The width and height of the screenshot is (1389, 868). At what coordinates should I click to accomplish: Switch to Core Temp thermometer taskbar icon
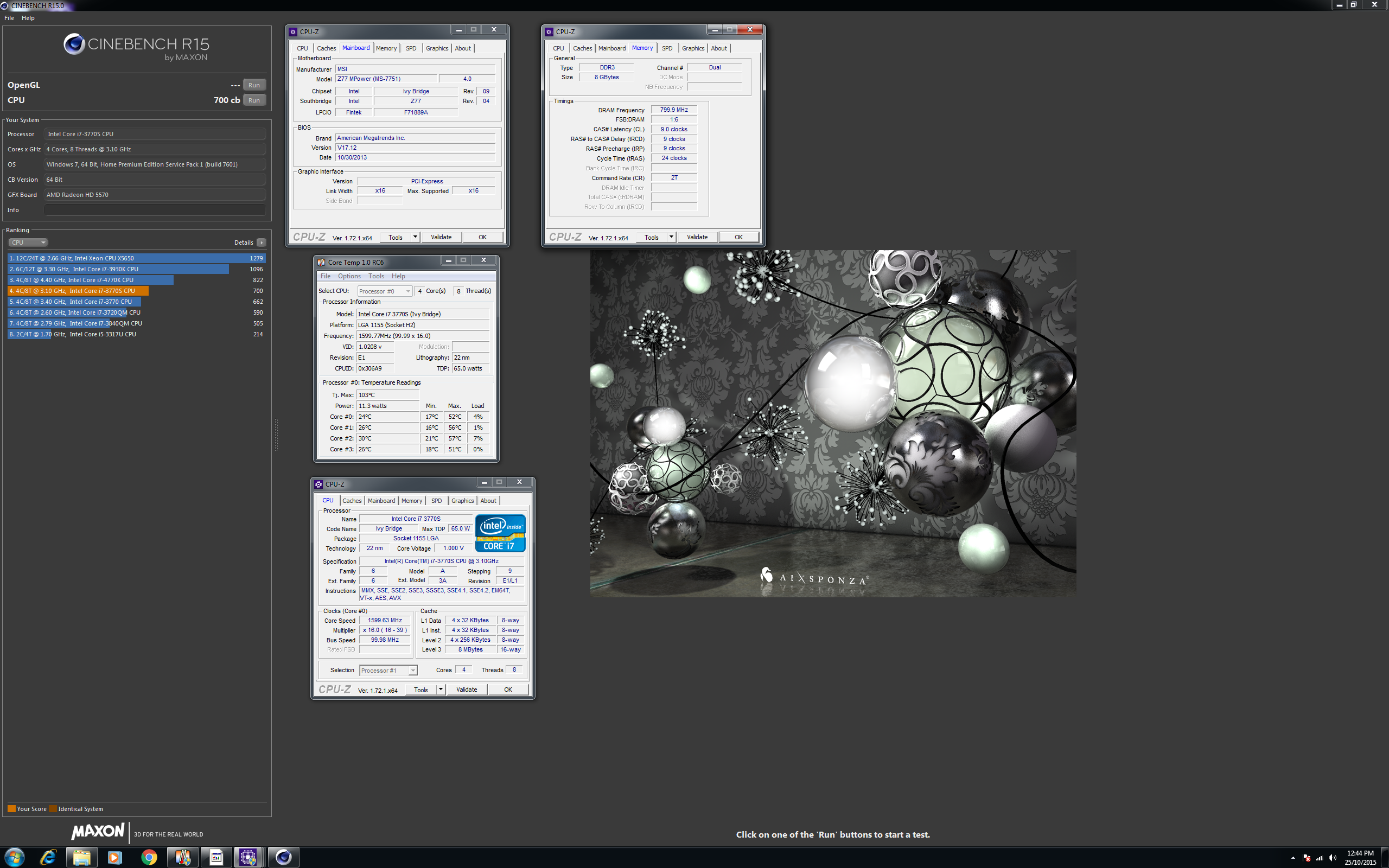click(182, 857)
